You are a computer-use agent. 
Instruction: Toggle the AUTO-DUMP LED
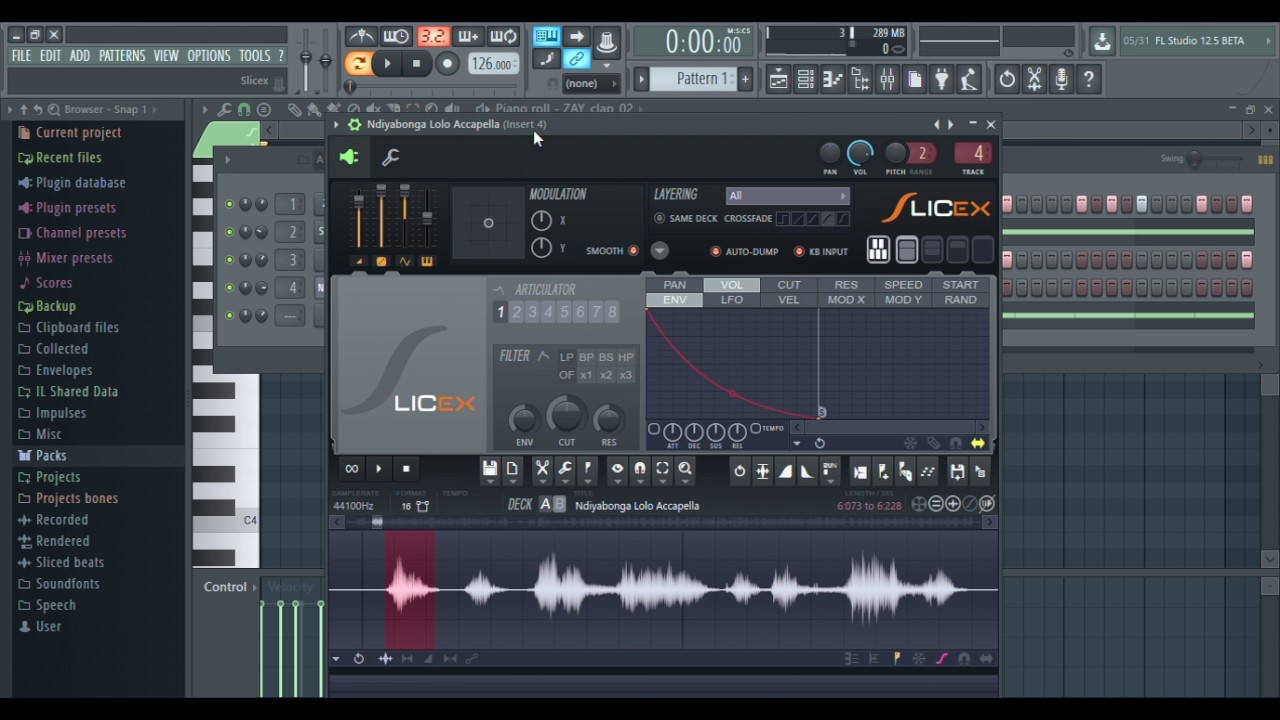coord(715,252)
